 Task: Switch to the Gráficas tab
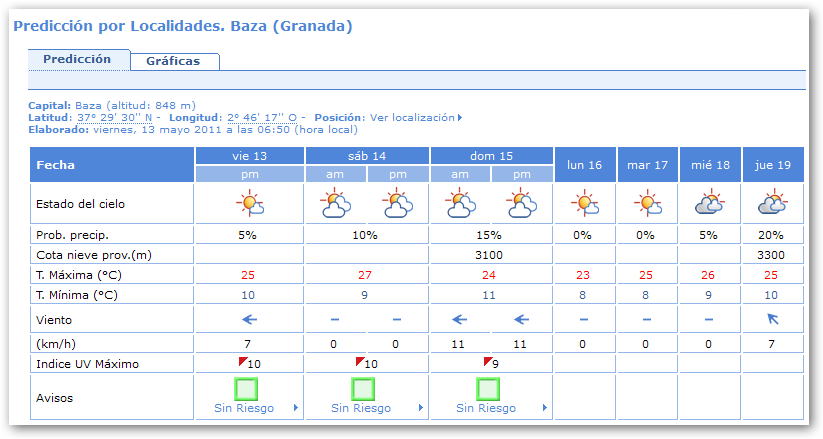(x=173, y=61)
